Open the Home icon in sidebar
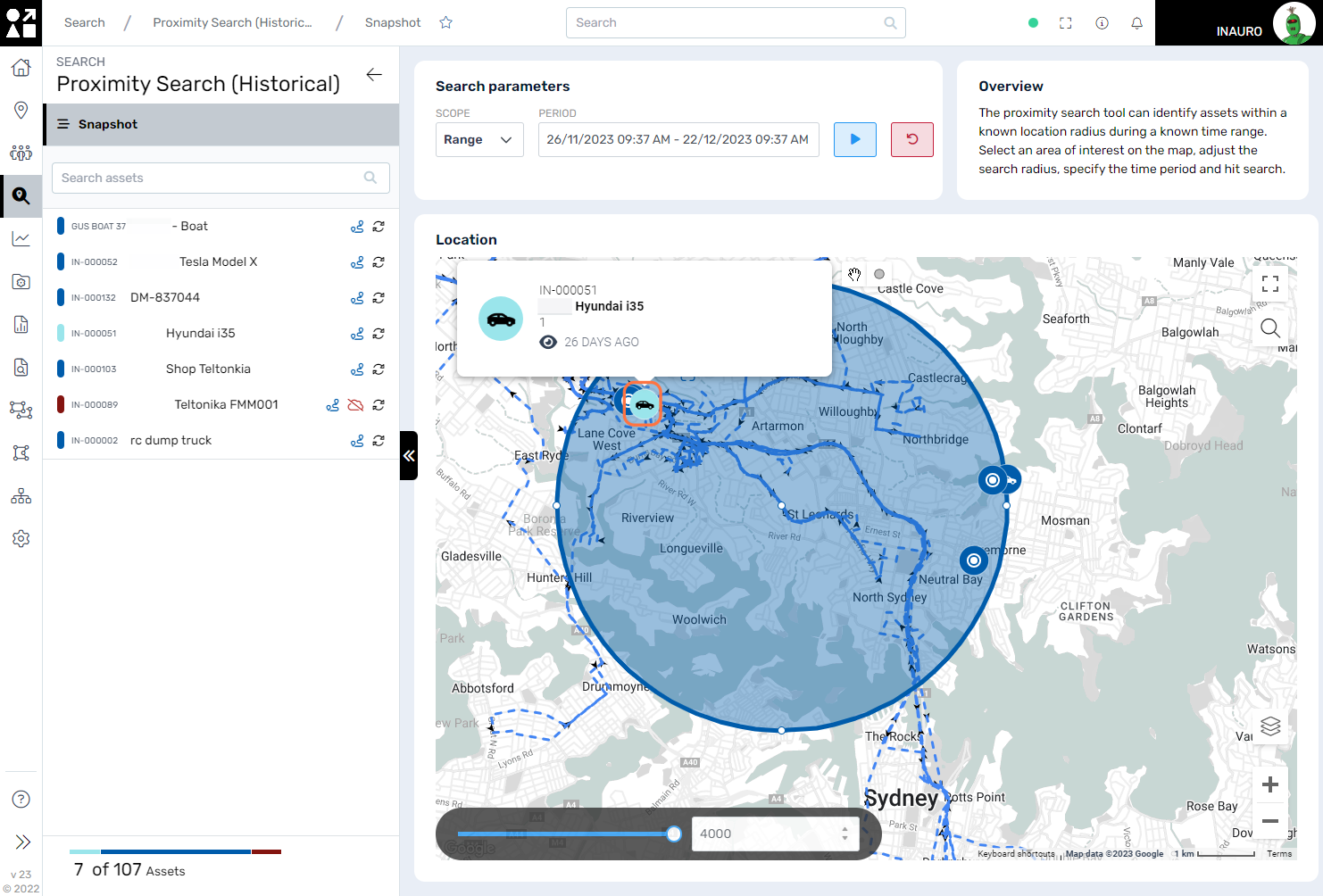Image resolution: width=1323 pixels, height=896 pixels. (x=21, y=68)
